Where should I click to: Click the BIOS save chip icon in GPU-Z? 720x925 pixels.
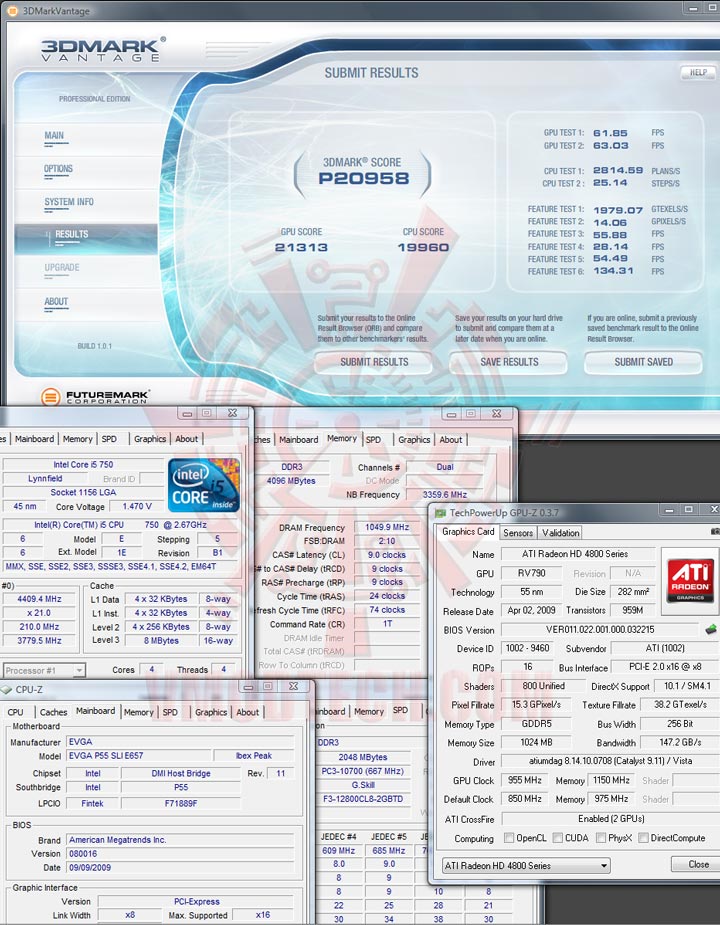(711, 629)
